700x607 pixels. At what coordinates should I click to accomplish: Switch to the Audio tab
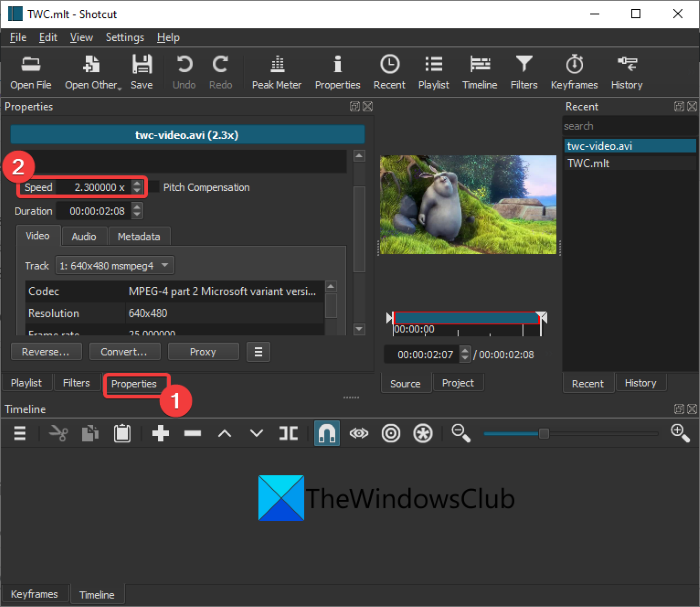[84, 237]
